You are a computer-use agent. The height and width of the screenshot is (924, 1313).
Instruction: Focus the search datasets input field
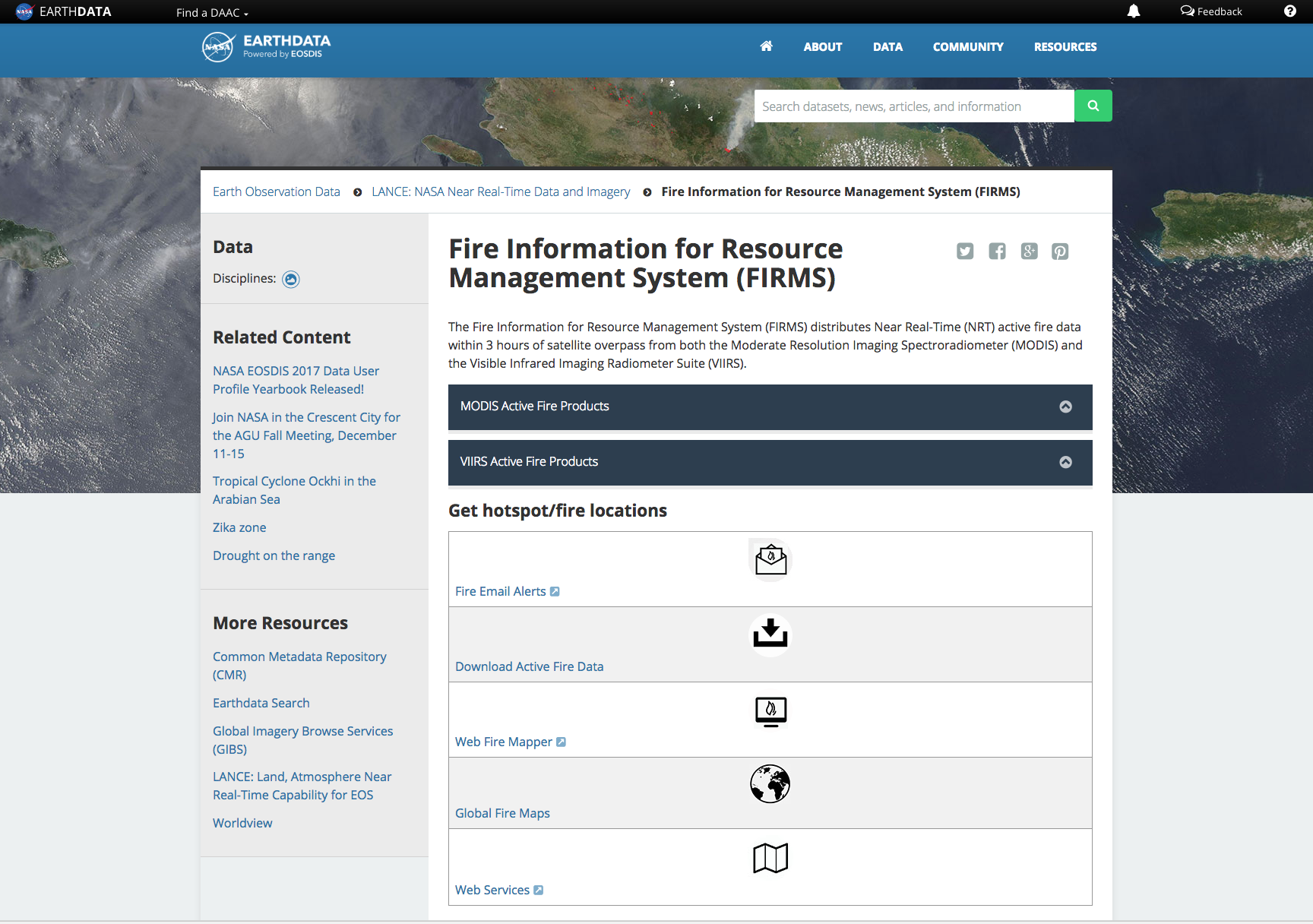[x=914, y=106]
